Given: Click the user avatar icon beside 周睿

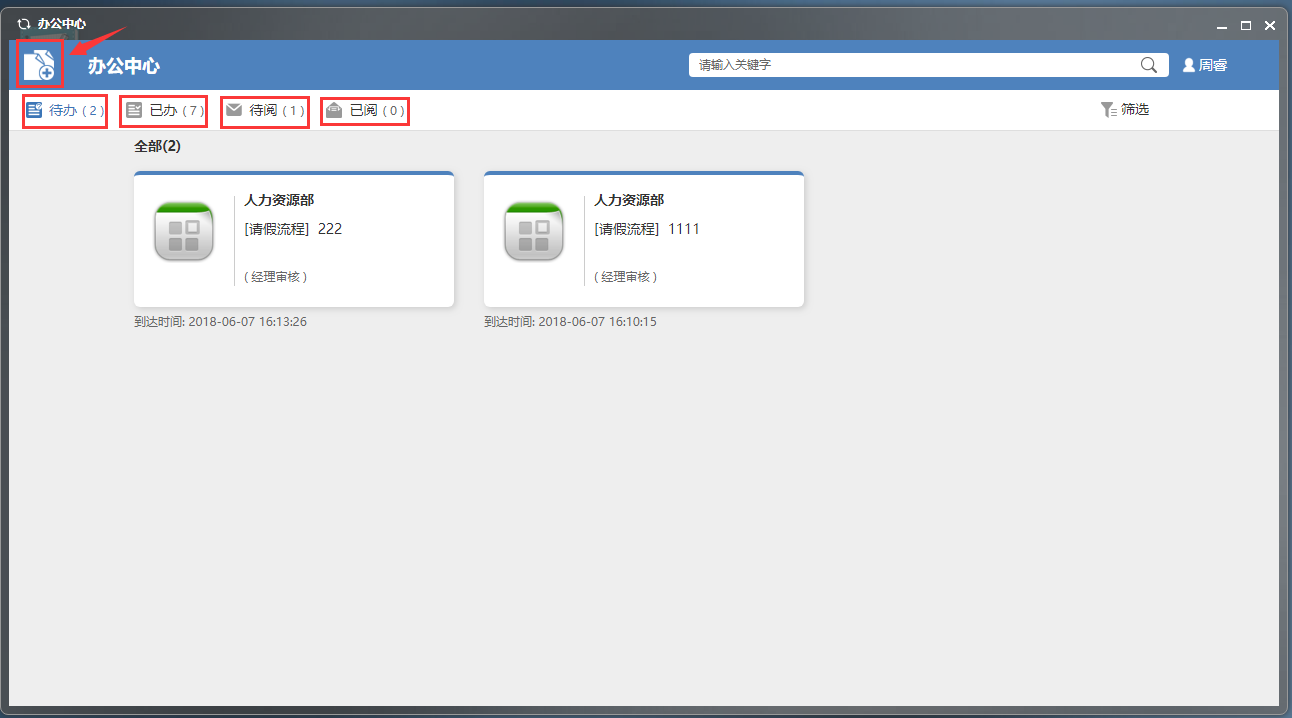Looking at the screenshot, I should pos(1189,65).
